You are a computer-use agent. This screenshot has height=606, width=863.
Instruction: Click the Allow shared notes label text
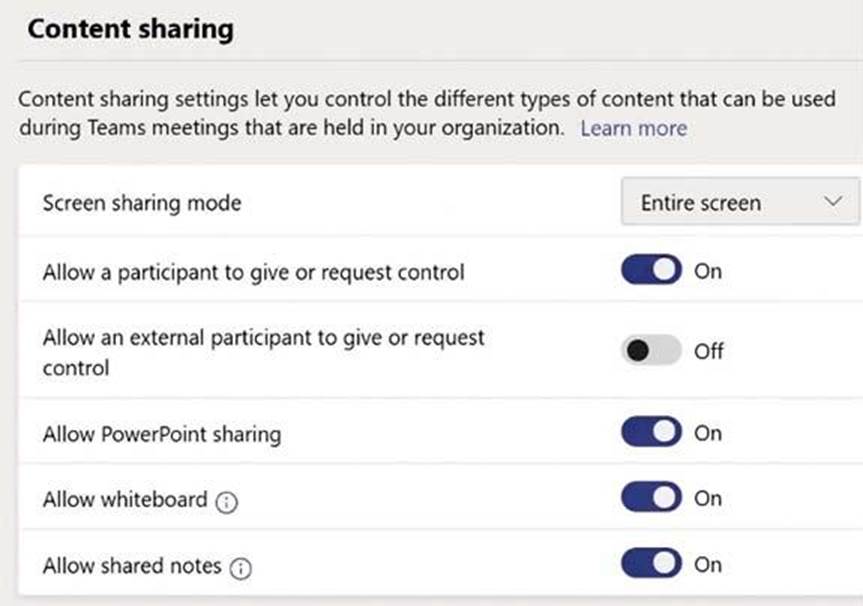coord(132,566)
